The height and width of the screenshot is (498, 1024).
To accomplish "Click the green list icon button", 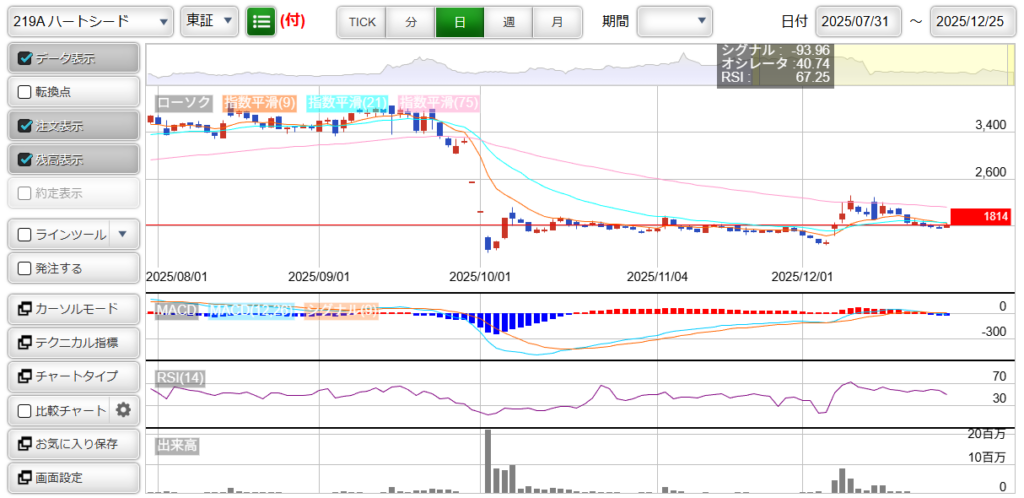I will point(261,21).
